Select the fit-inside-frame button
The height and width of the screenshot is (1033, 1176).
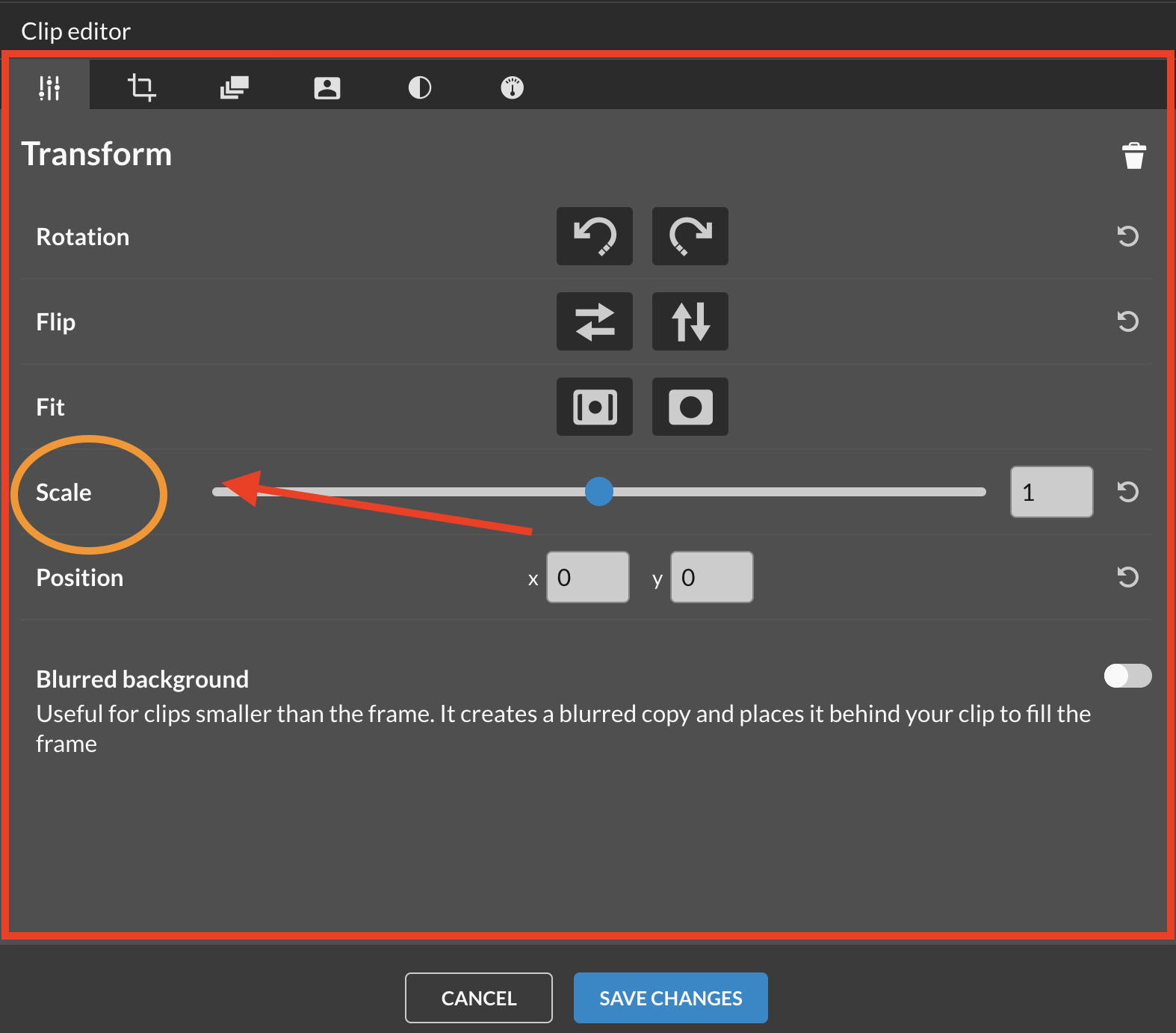594,407
